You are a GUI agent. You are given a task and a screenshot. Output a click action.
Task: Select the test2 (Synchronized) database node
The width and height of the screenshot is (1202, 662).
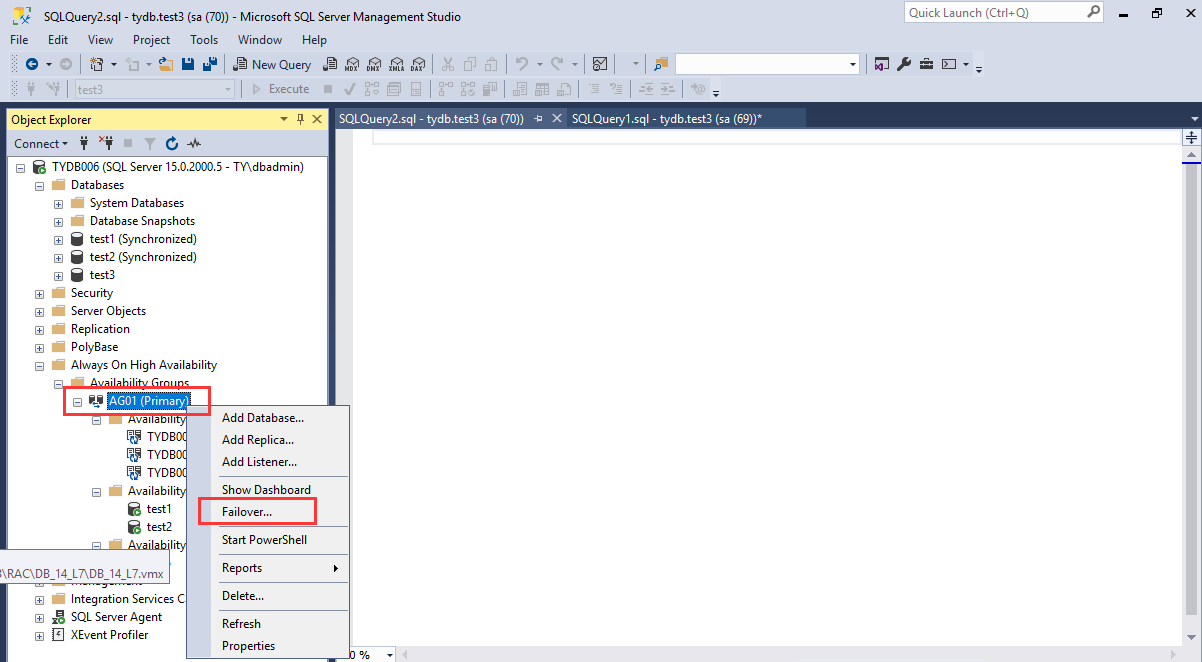pyautogui.click(x=143, y=257)
